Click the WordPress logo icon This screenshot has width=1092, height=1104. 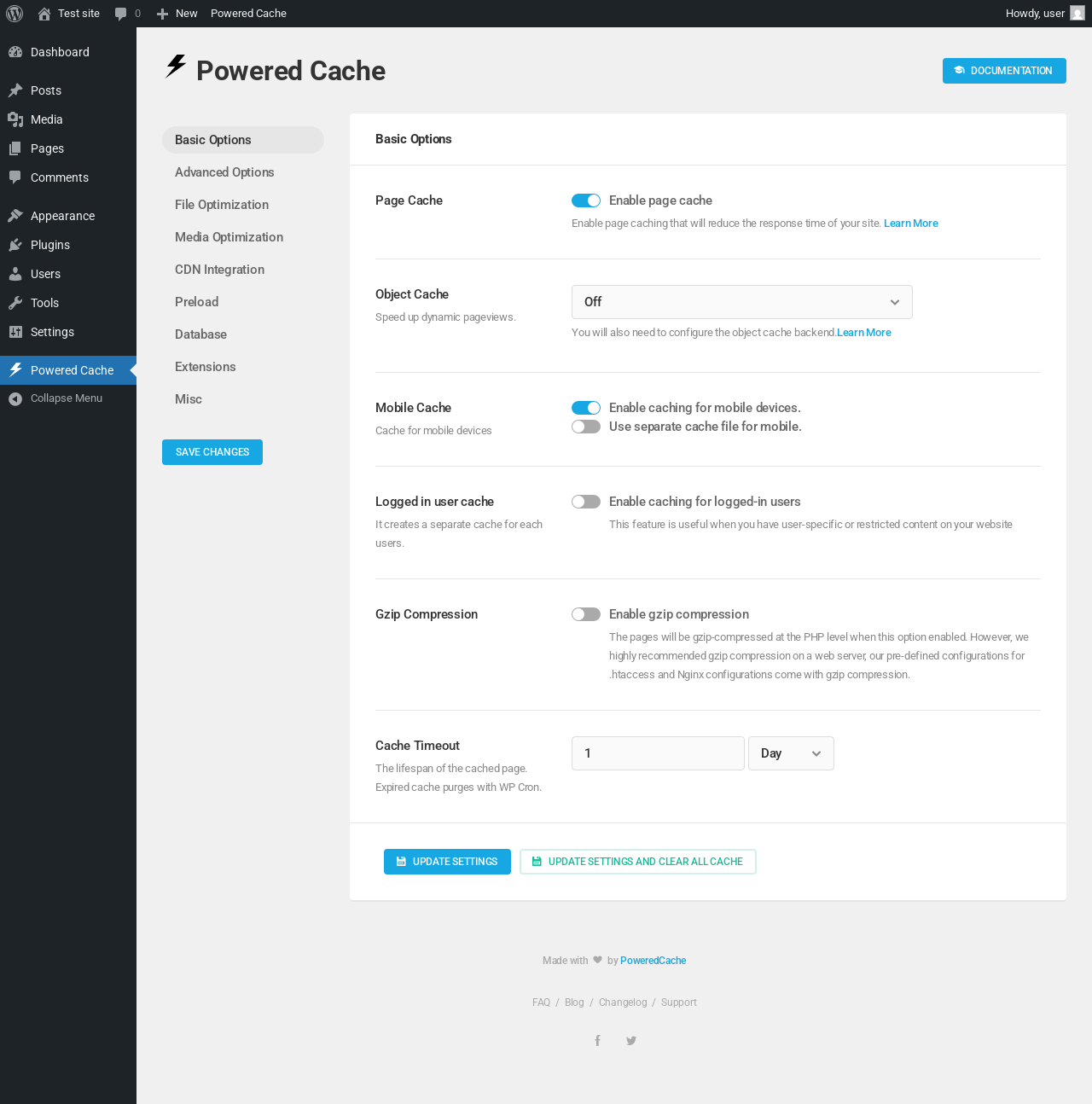pos(15,14)
